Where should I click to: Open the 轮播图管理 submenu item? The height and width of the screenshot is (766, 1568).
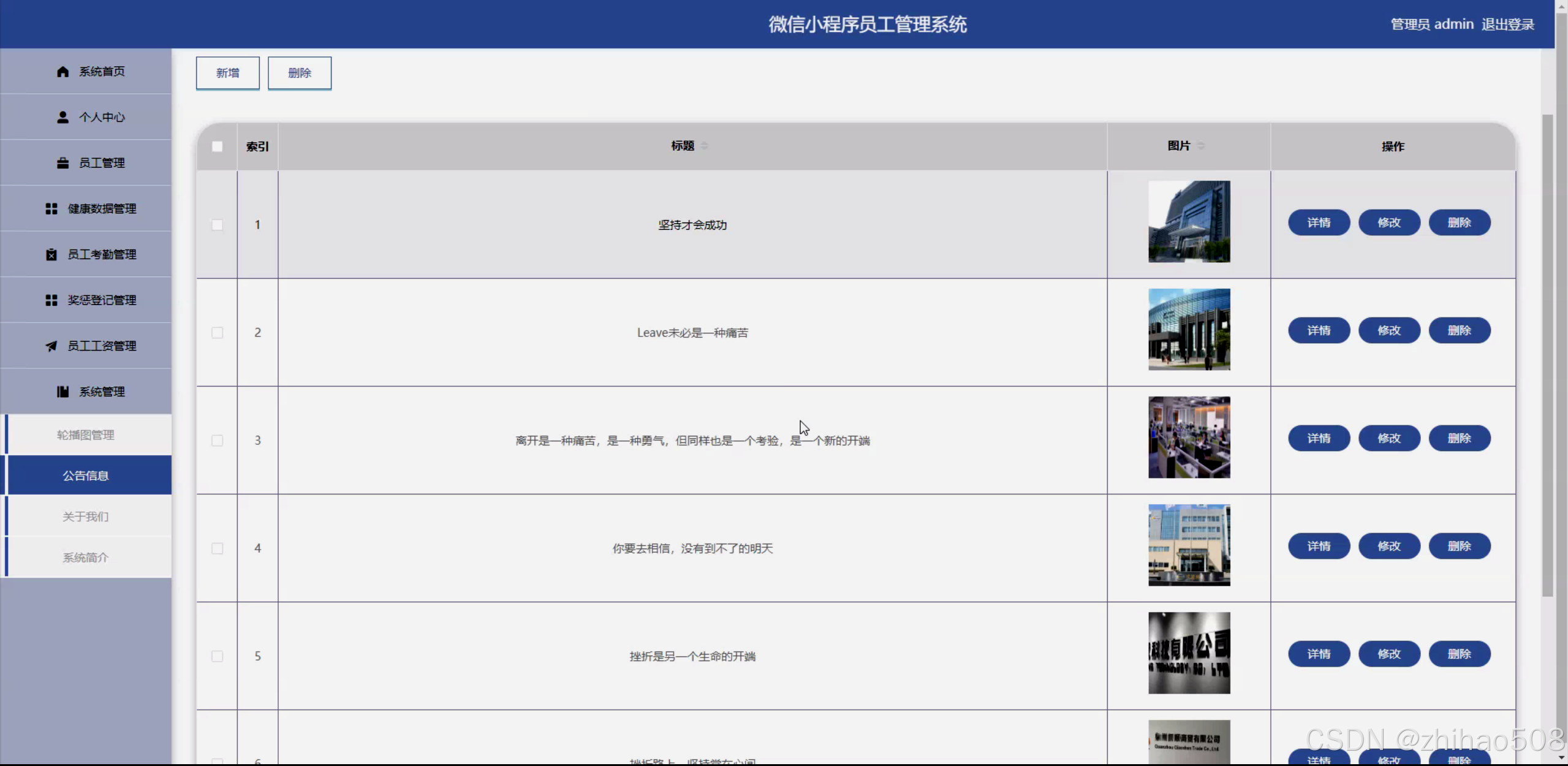point(86,435)
